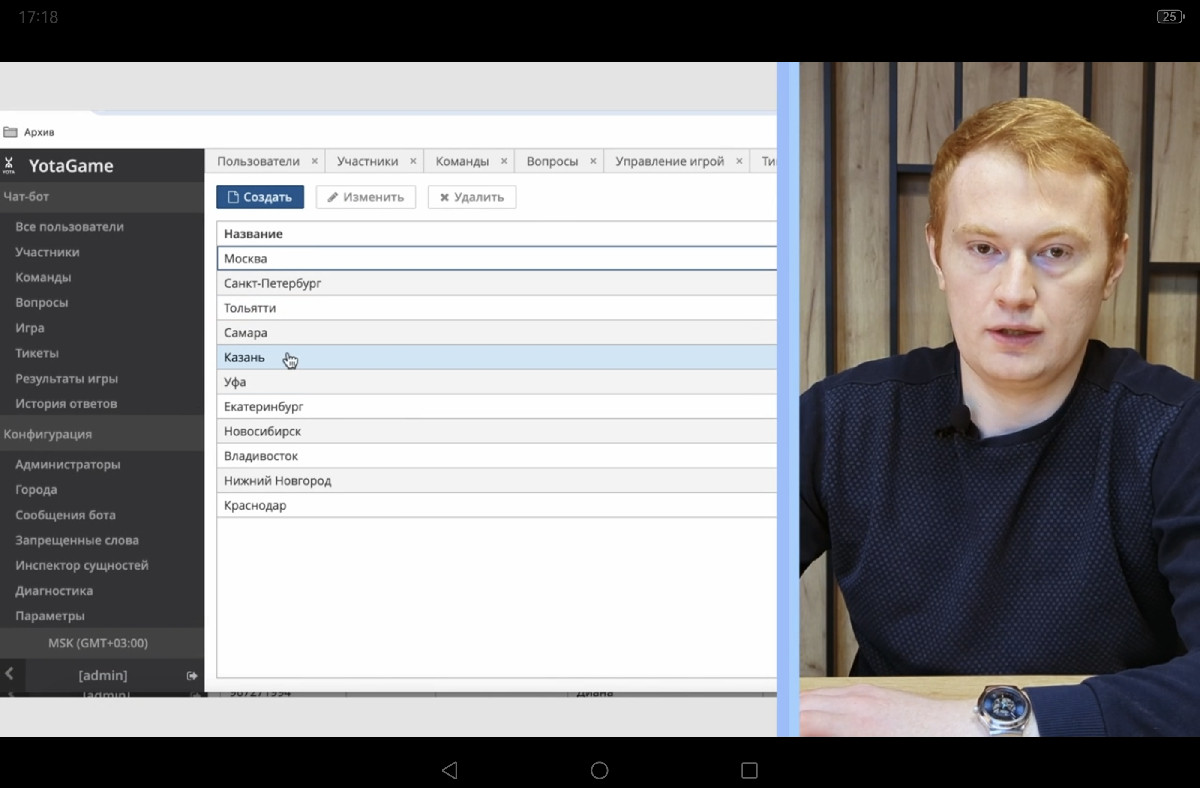
Task: Switch to the Вопросы tab
Action: click(x=552, y=161)
